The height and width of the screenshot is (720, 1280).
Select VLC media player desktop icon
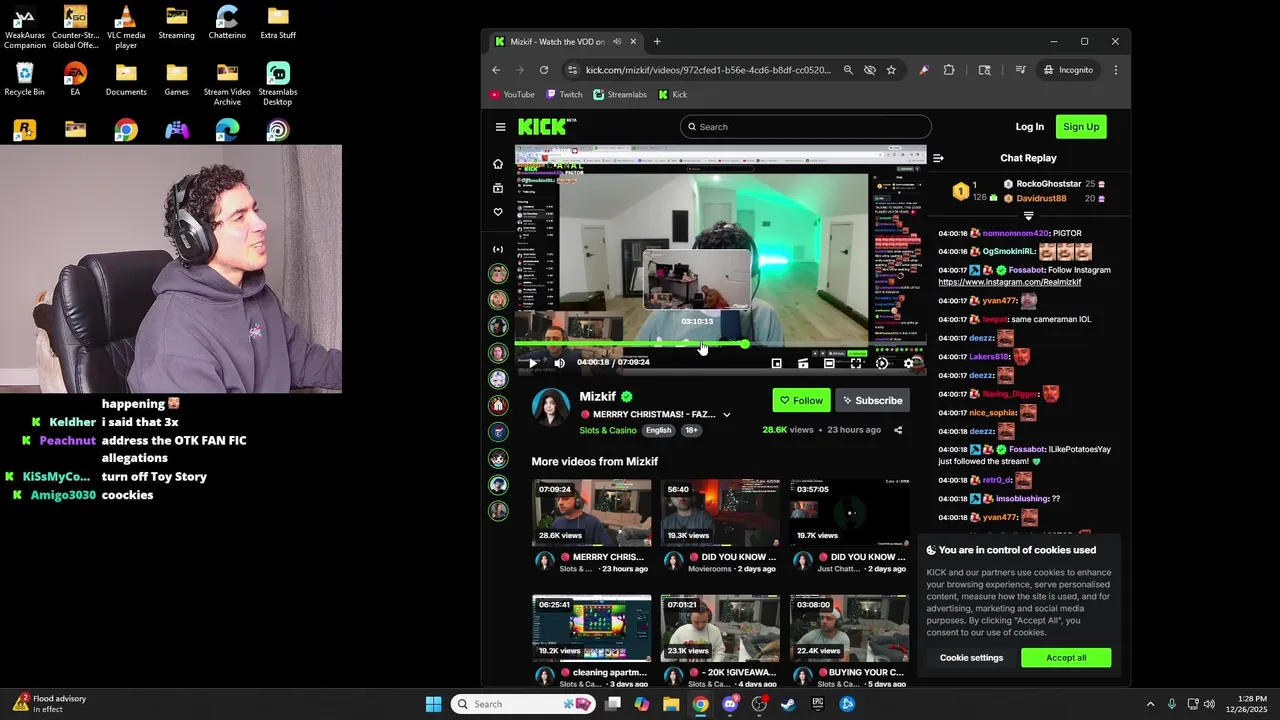pyautogui.click(x=126, y=27)
